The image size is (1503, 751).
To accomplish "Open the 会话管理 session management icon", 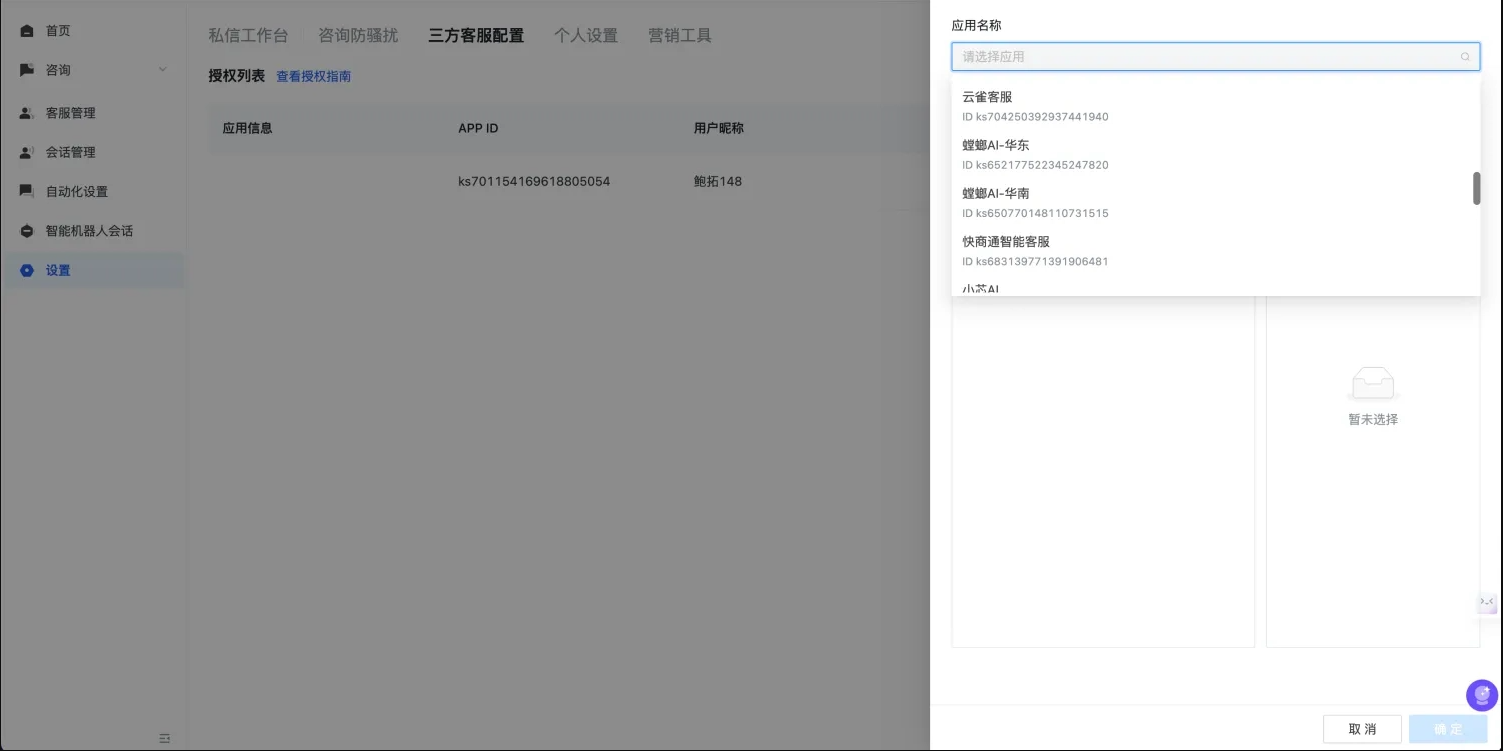I will 27,152.
